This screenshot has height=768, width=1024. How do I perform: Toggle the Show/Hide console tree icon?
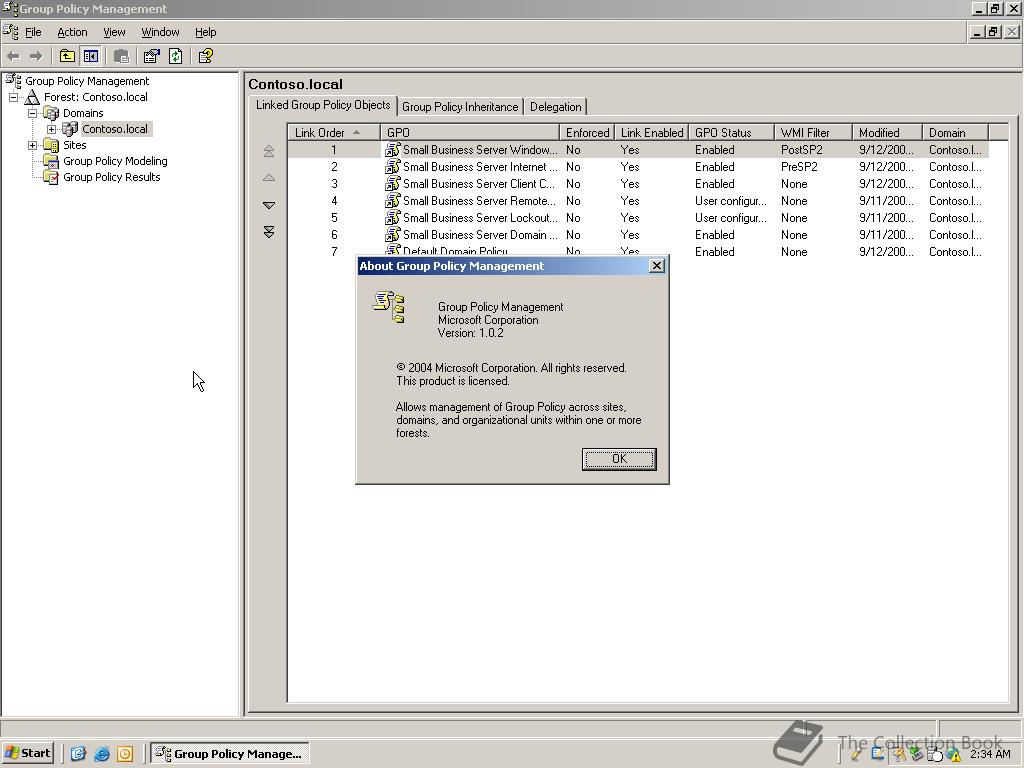point(91,56)
